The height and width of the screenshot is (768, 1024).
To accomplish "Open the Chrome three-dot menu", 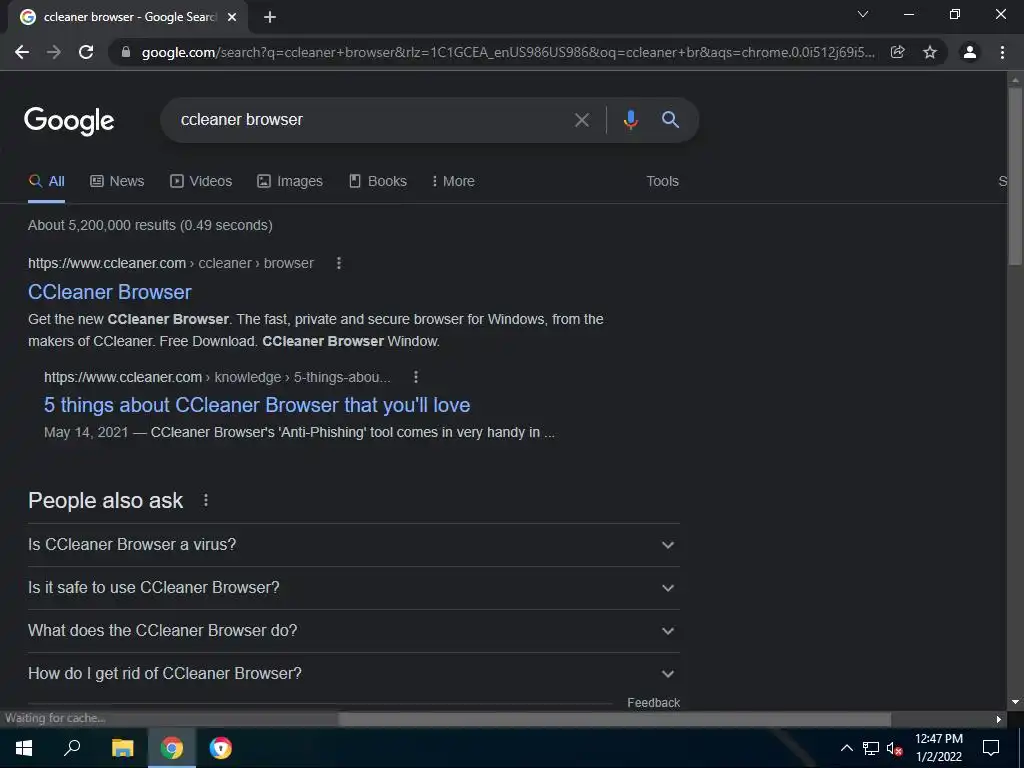I will pyautogui.click(x=1002, y=52).
